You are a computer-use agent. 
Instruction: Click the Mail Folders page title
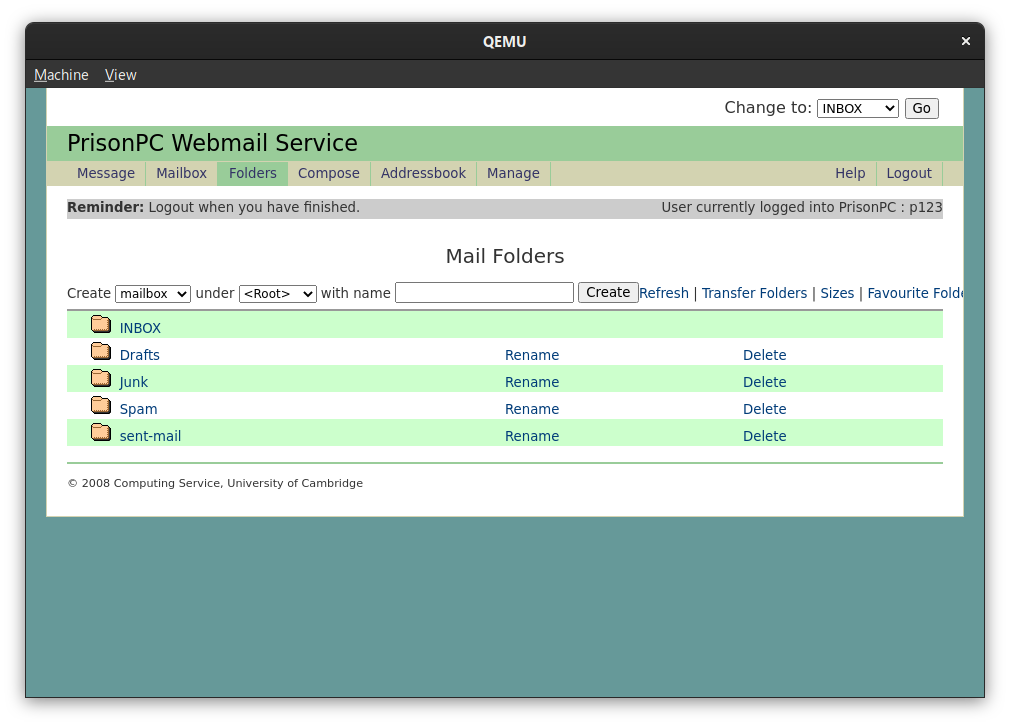(x=505, y=256)
